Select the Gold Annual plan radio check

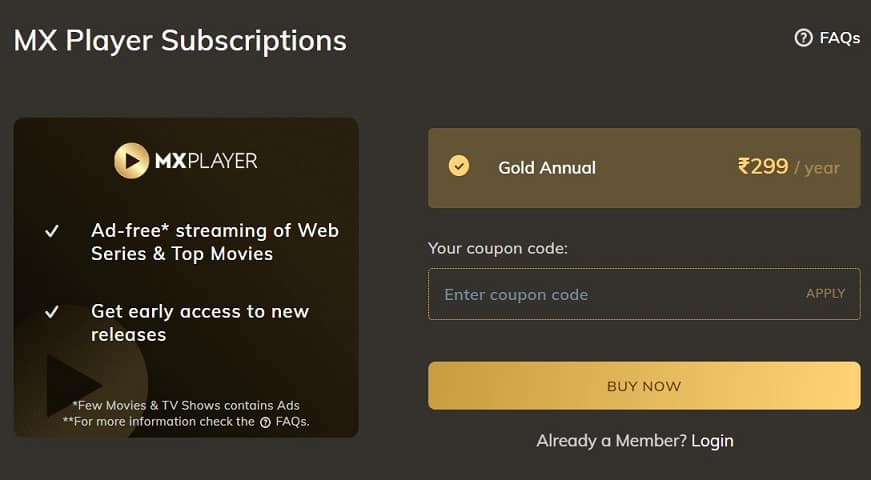(x=458, y=166)
